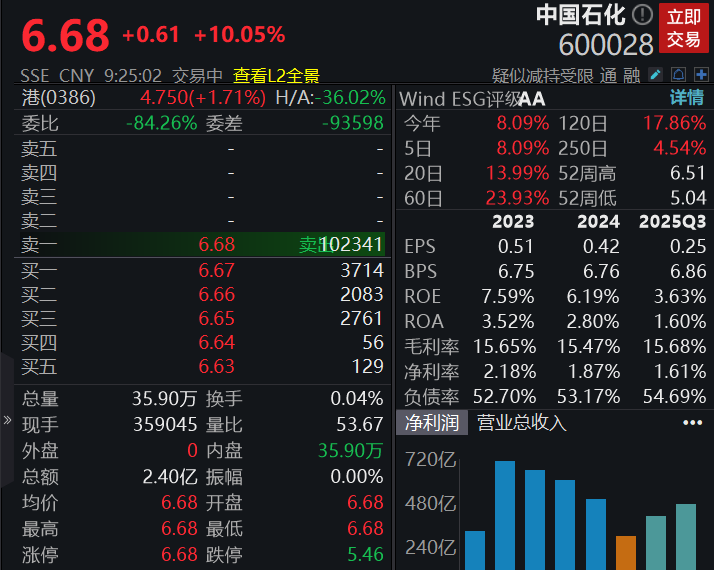Viewport: 714px width, 570px height.
Task: Click 委比 value -84.26%
Action: tap(162, 123)
